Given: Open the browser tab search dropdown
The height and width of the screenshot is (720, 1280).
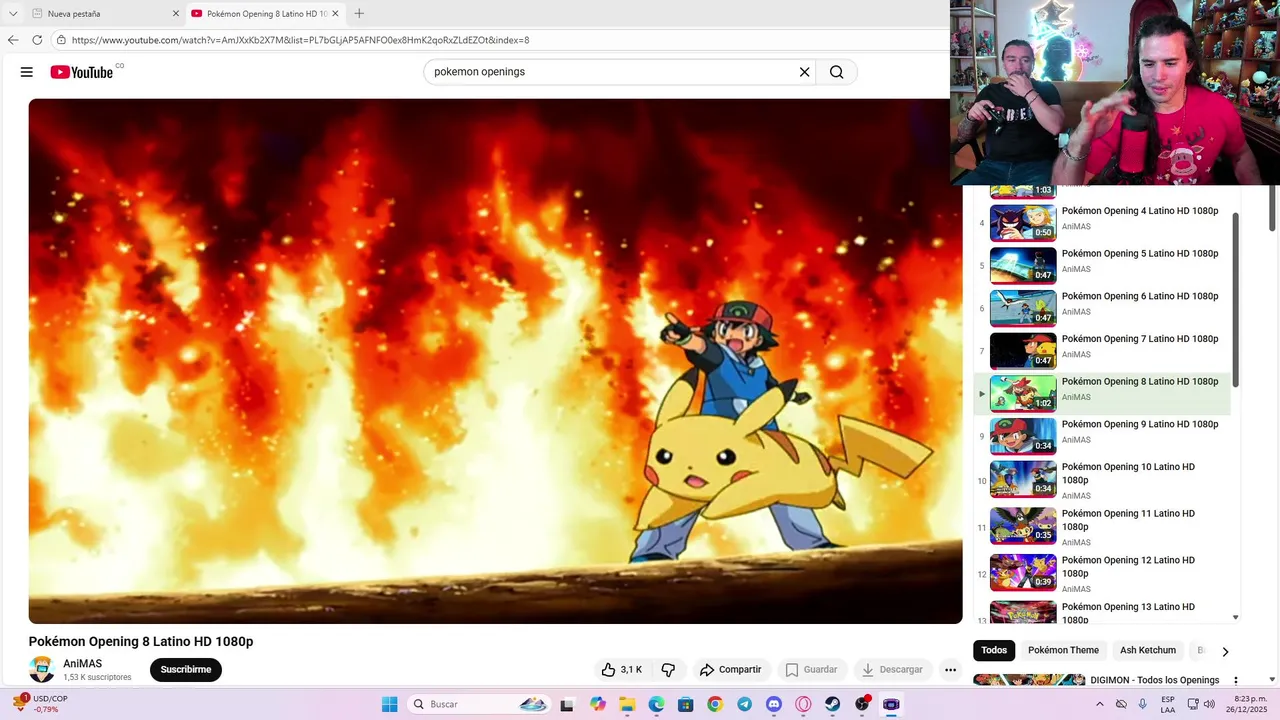Looking at the screenshot, I should [x=13, y=14].
